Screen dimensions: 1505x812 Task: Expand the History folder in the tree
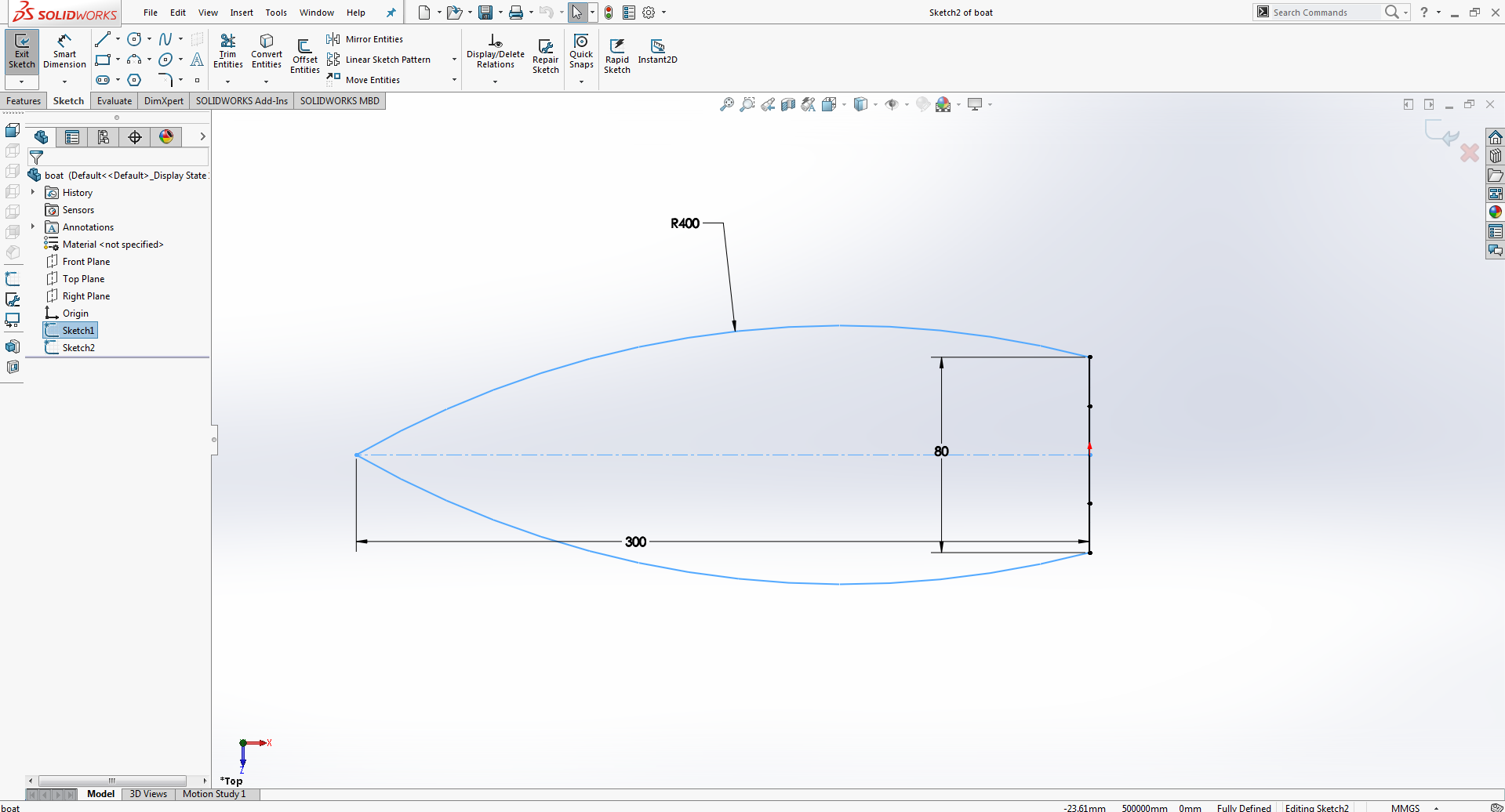point(33,192)
